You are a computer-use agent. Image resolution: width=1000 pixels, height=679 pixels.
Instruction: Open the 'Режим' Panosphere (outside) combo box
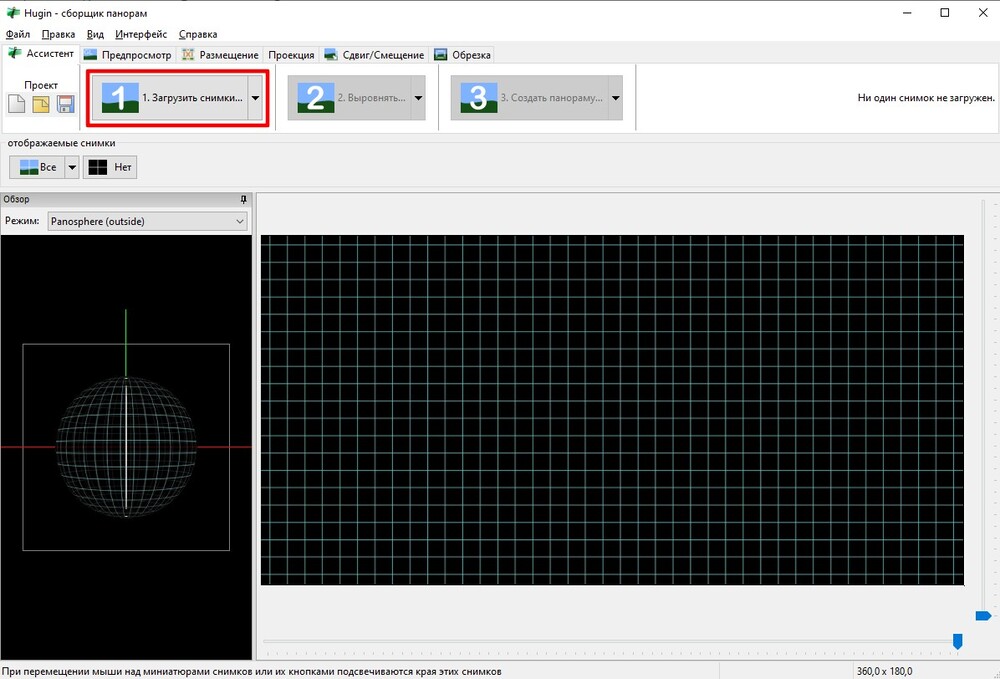(148, 221)
